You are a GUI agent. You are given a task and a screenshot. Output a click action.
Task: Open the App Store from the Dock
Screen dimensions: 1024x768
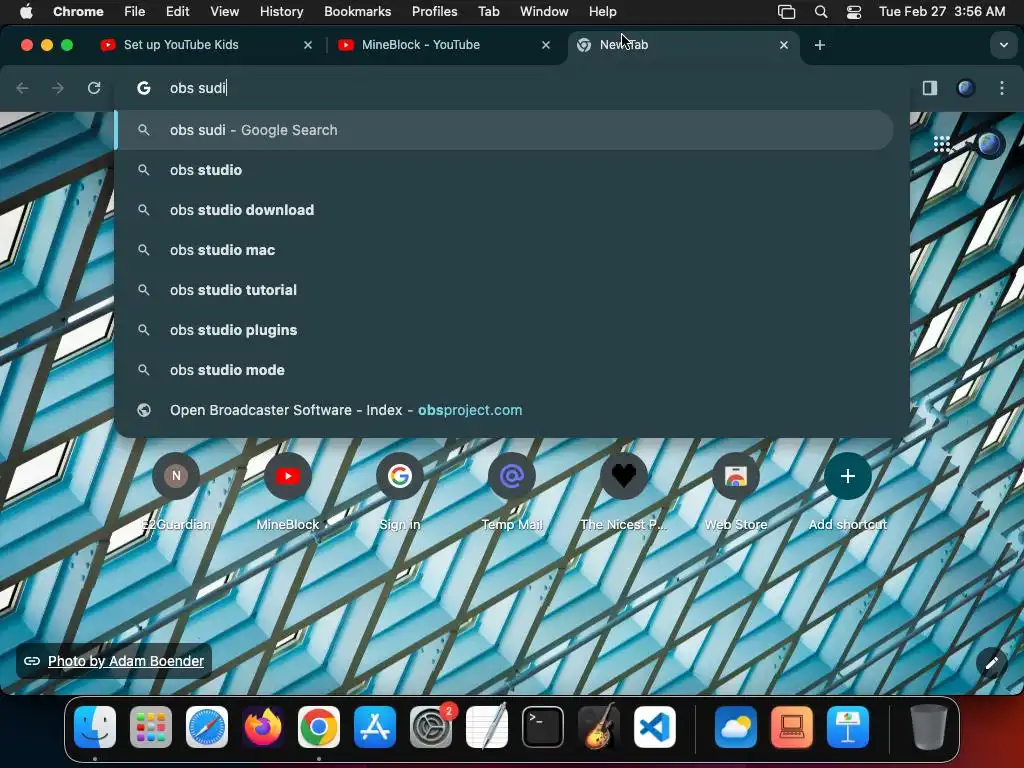[375, 727]
